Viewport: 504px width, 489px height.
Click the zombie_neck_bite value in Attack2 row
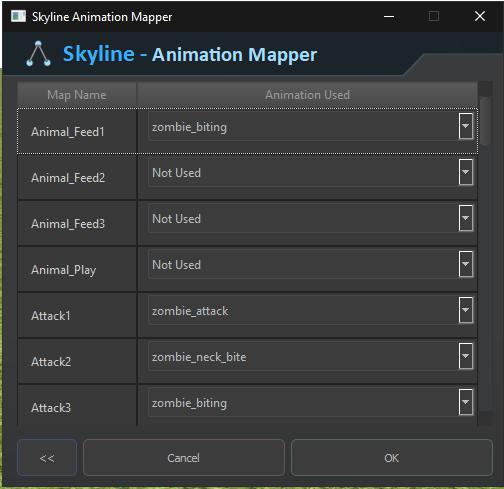coord(199,357)
